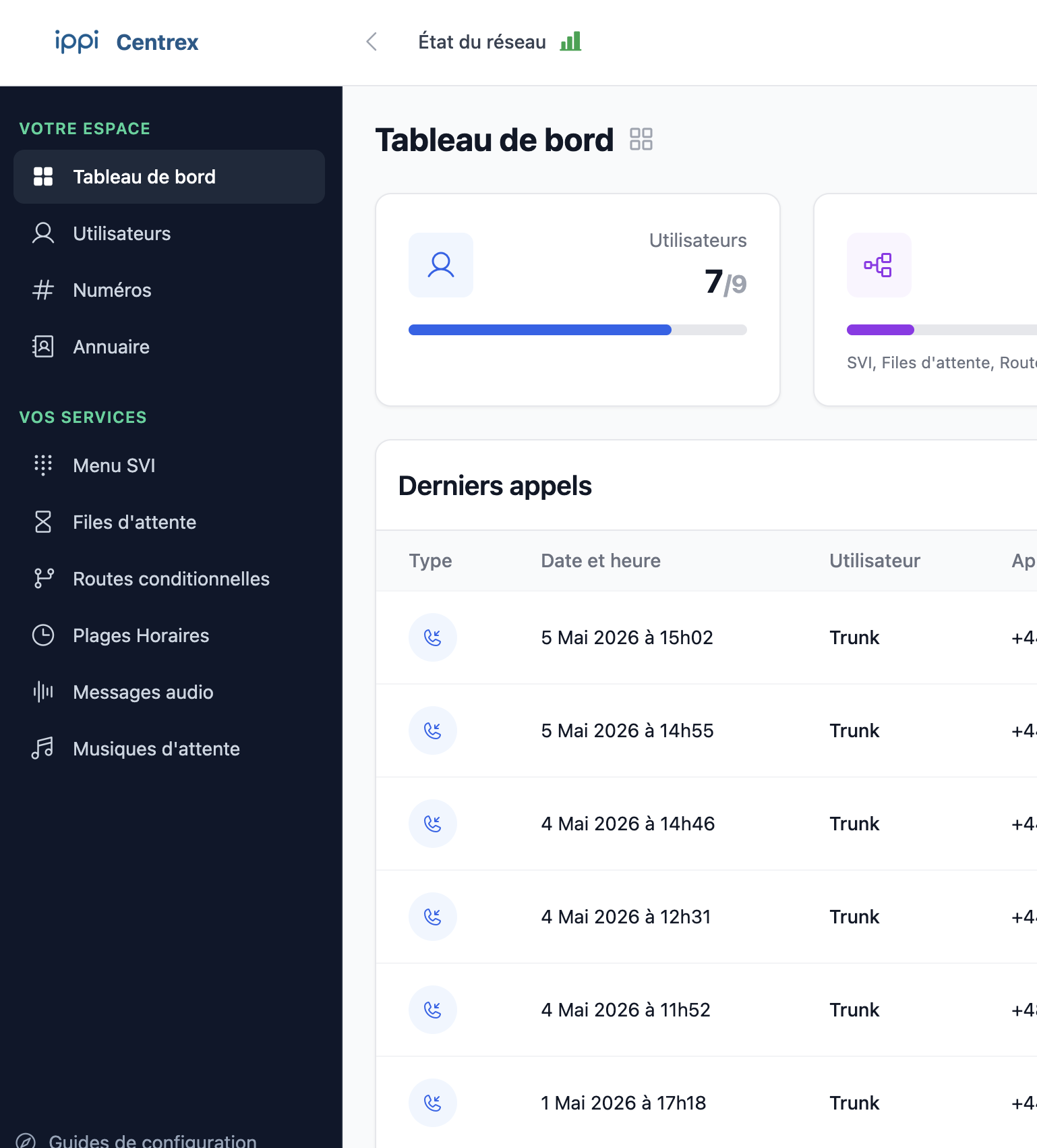Open Numéros menu entry
Screen dimensions: 1037x1148
112,290
